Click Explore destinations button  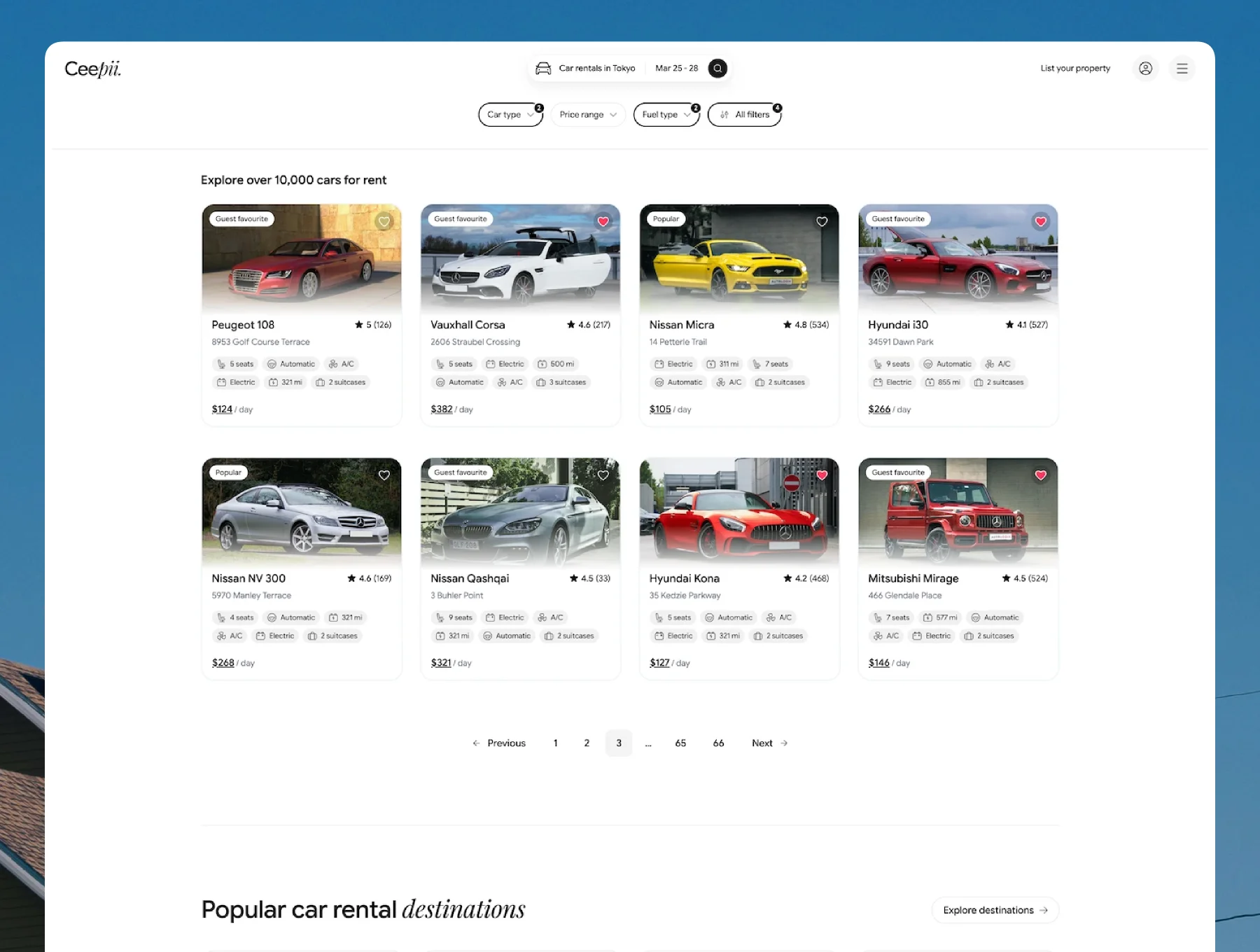[x=995, y=910]
